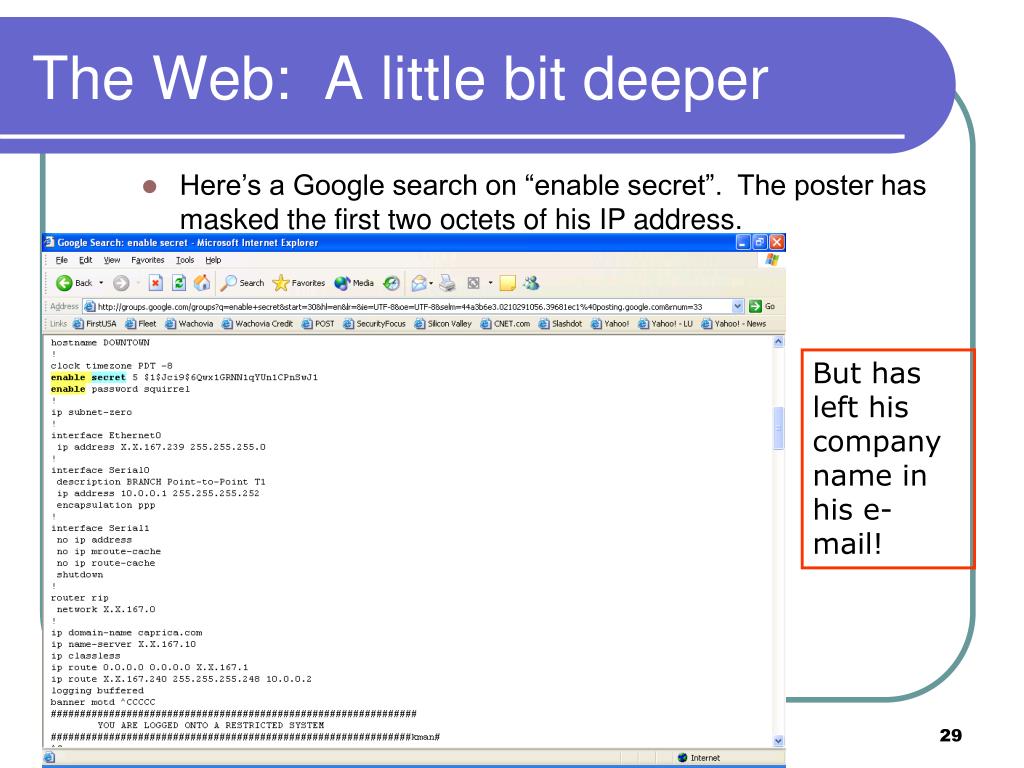Open the Help menu
Image resolution: width=1024 pixels, height=768 pixels.
213,260
